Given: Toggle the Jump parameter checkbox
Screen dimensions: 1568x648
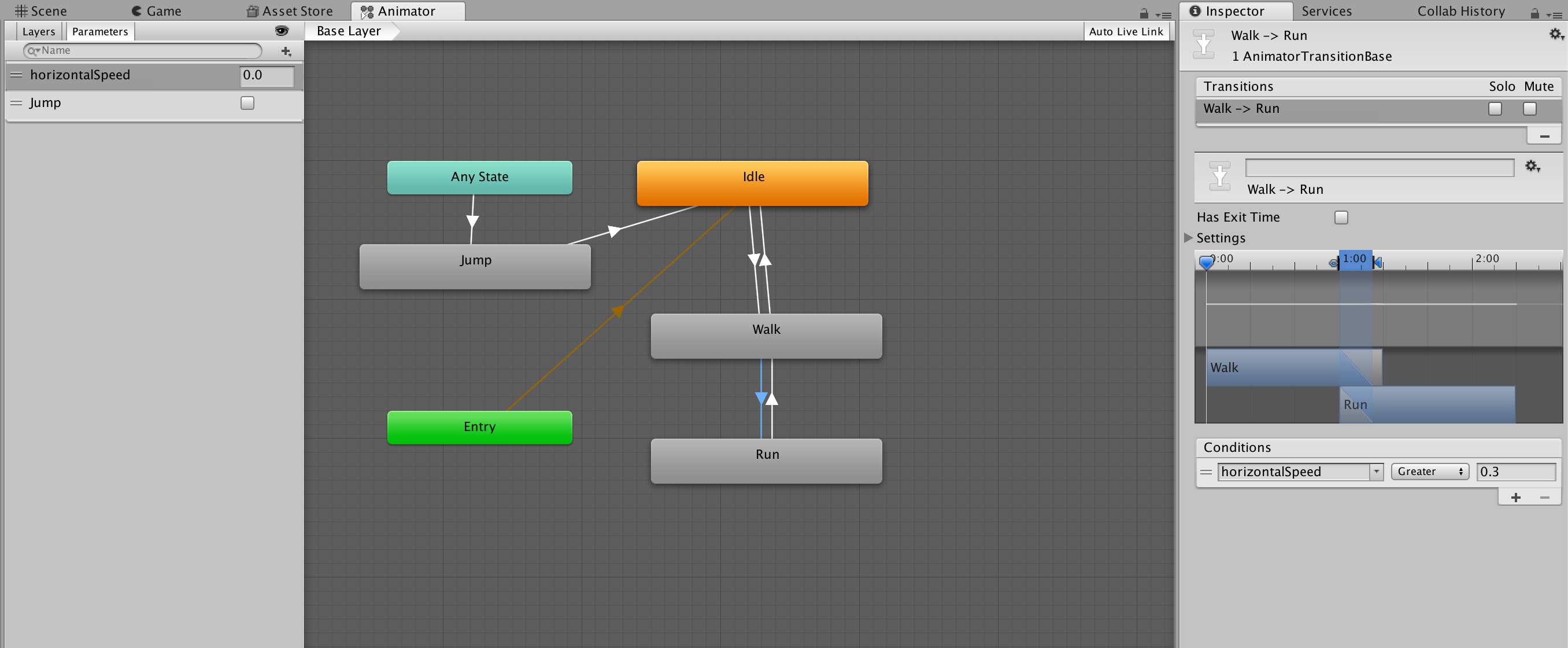Looking at the screenshot, I should 248,102.
